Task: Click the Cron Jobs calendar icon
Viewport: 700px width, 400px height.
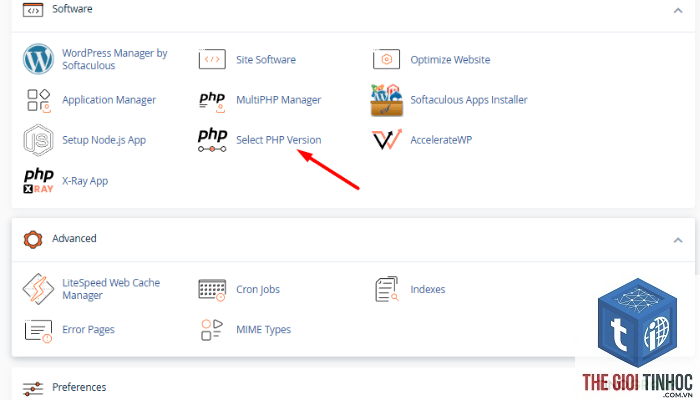Action: (212, 290)
